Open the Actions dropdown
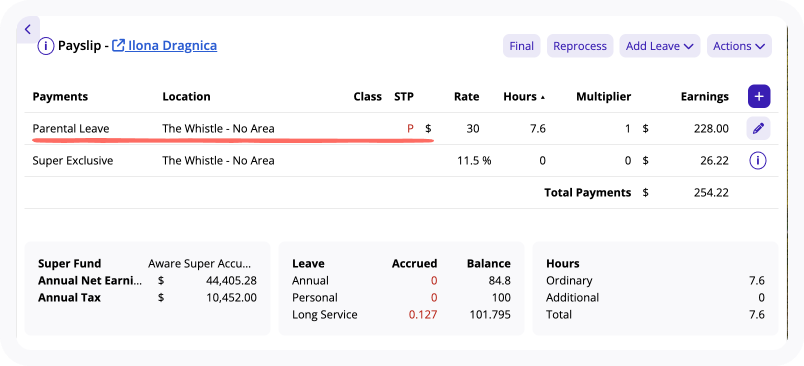Screen dimensions: 804x366 pos(739,46)
